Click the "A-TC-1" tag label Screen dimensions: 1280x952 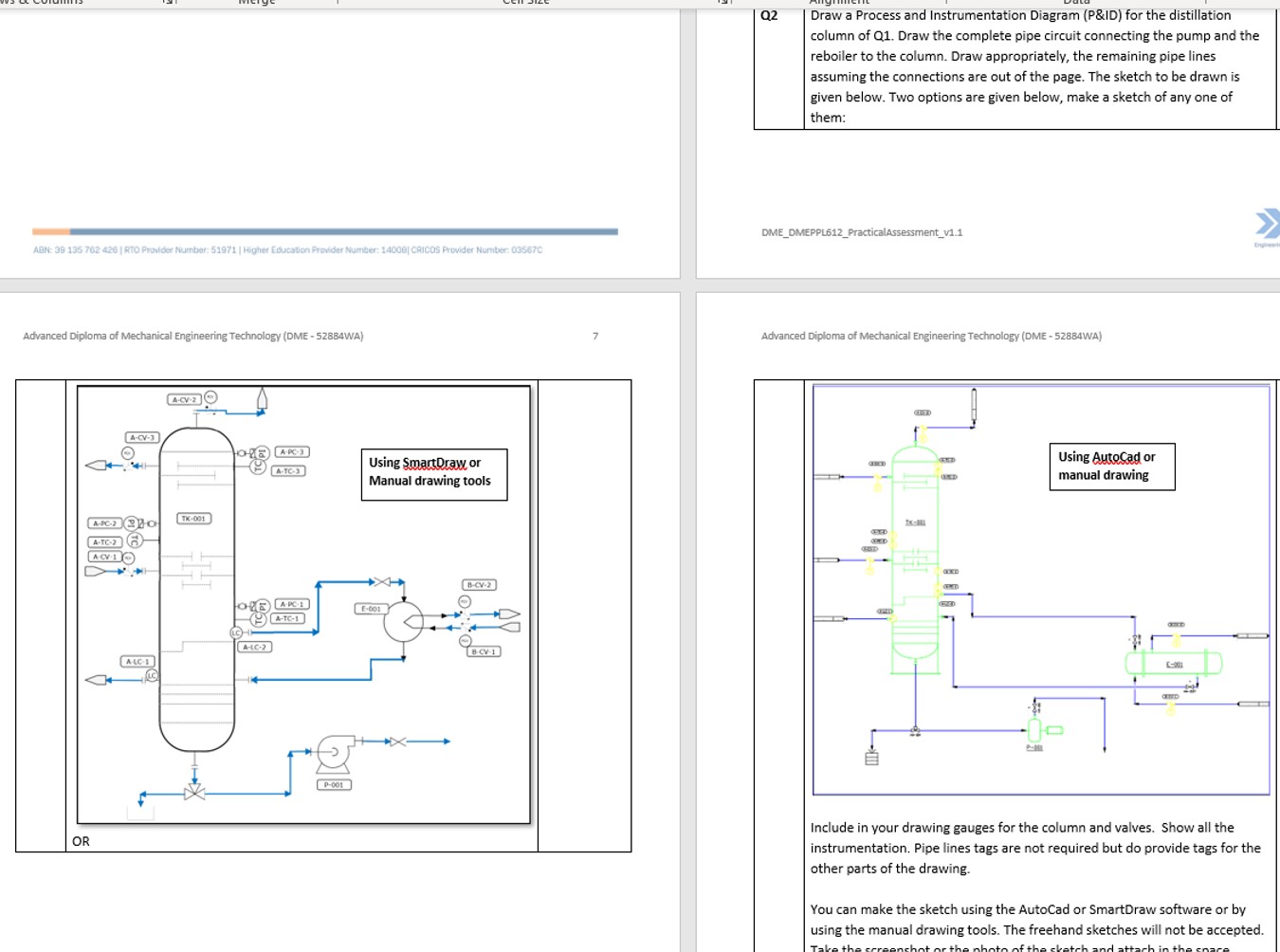pyautogui.click(x=287, y=618)
